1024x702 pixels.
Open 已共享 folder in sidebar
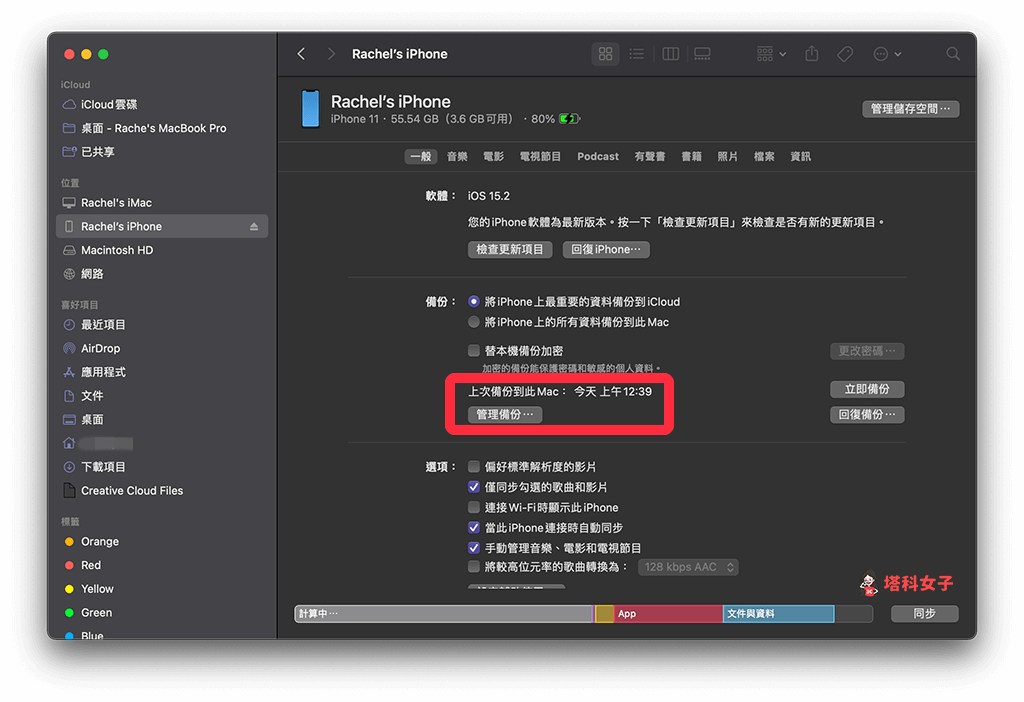(x=162, y=152)
